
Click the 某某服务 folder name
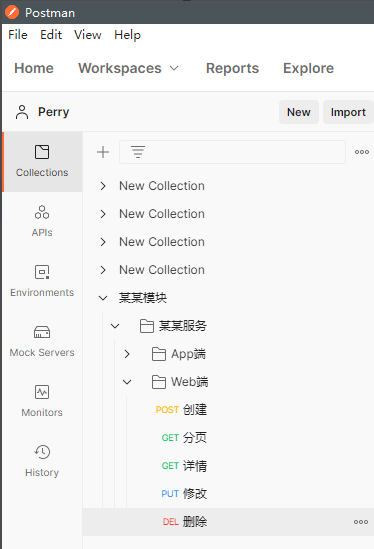point(182,326)
